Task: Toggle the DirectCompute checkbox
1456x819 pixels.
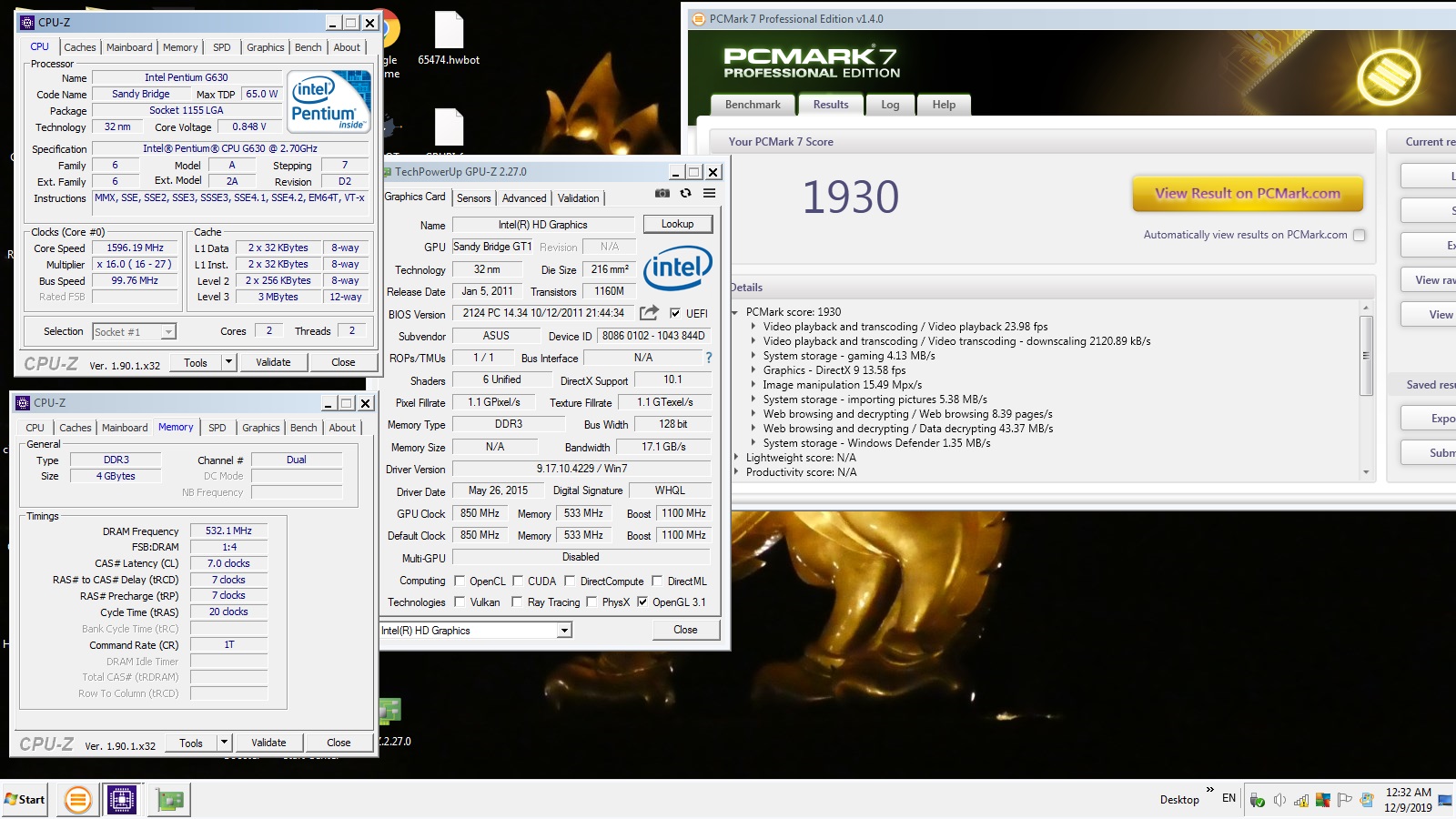Action: click(570, 581)
